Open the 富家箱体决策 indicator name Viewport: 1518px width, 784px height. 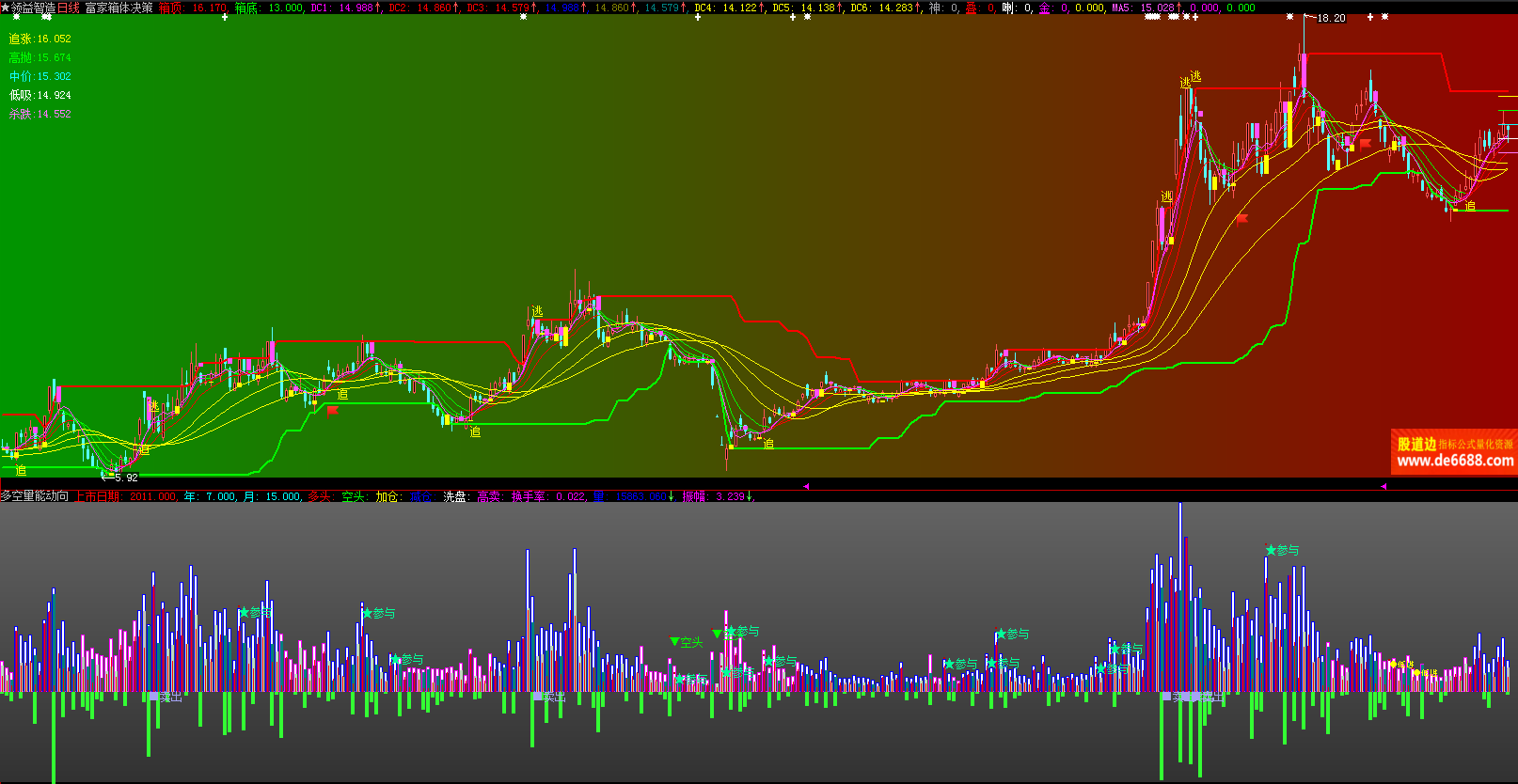(x=119, y=8)
